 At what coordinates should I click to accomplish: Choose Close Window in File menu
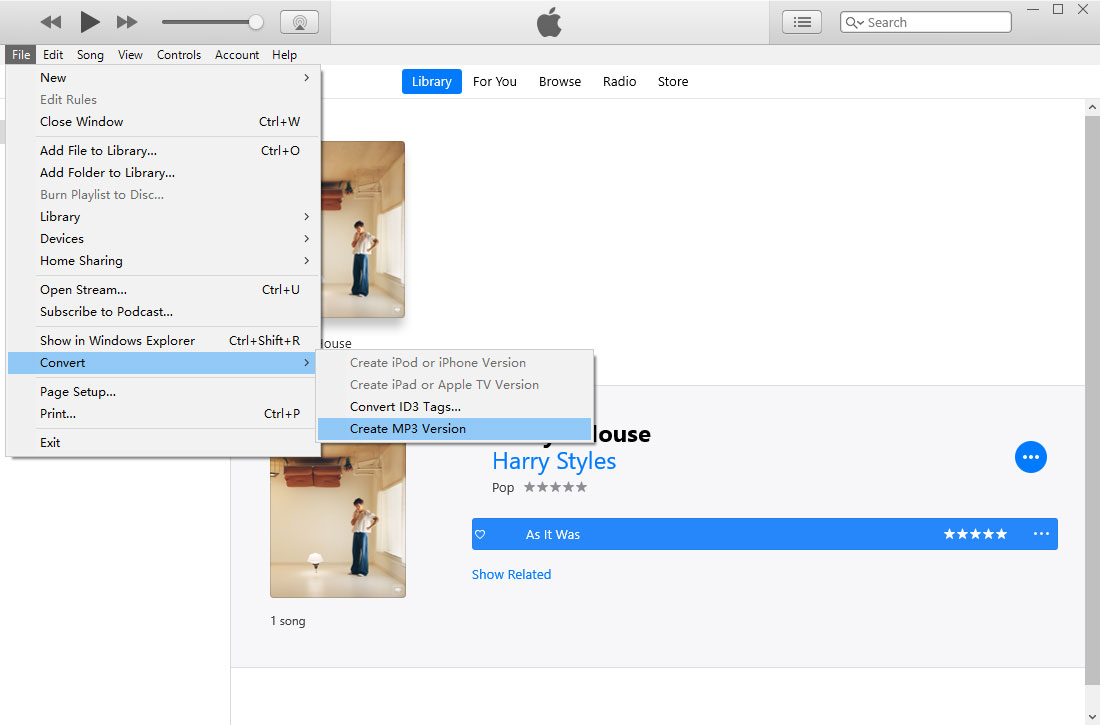pos(163,121)
